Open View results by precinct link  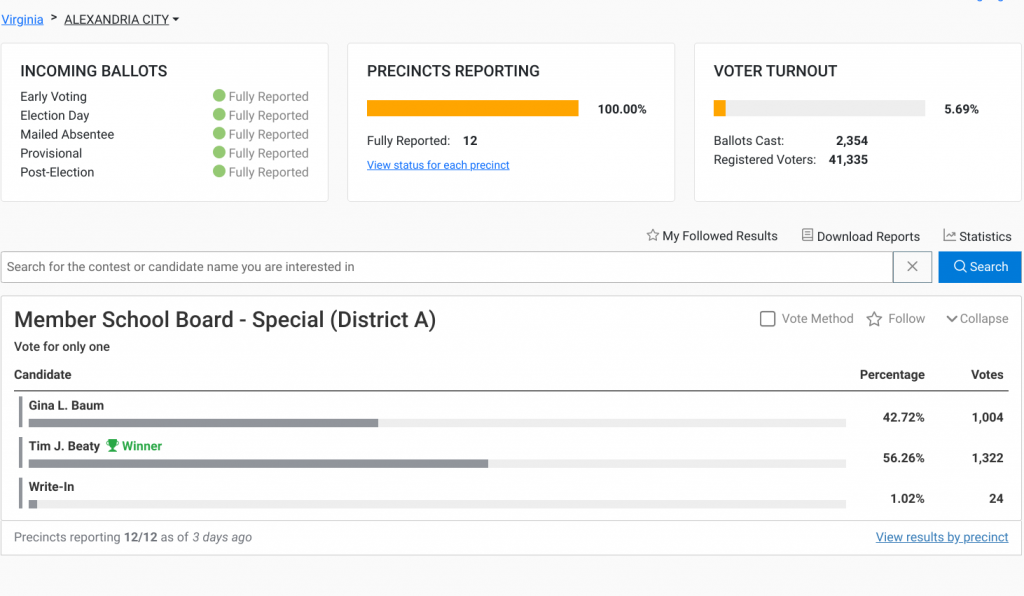pyautogui.click(x=941, y=537)
